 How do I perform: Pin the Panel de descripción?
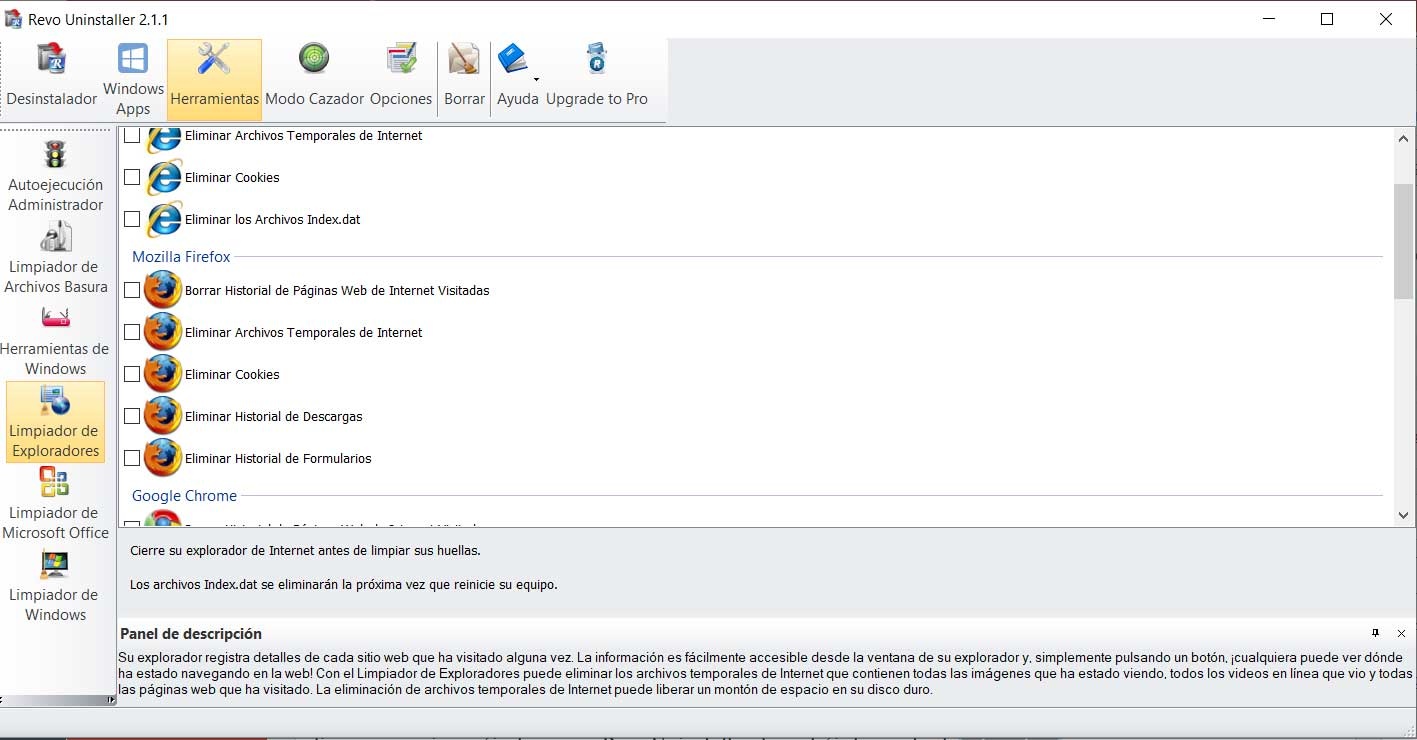(x=1376, y=633)
